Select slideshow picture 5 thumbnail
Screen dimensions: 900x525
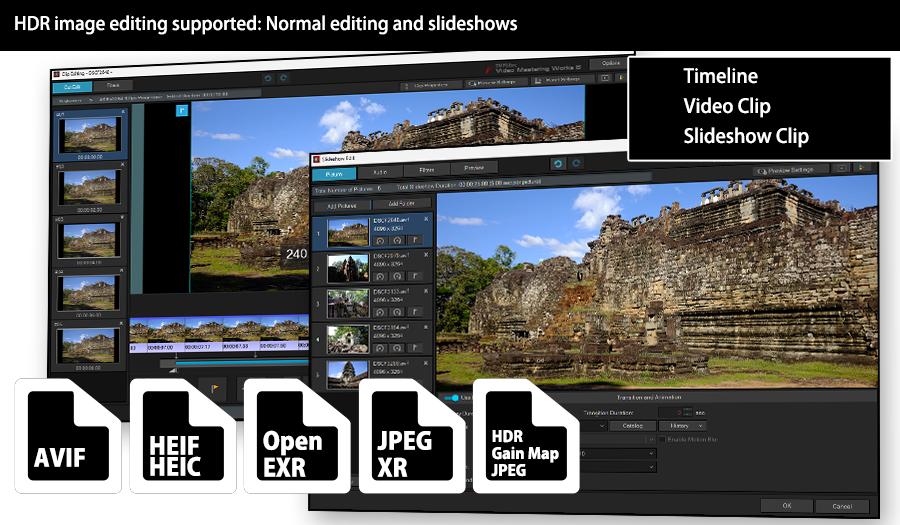coord(348,374)
